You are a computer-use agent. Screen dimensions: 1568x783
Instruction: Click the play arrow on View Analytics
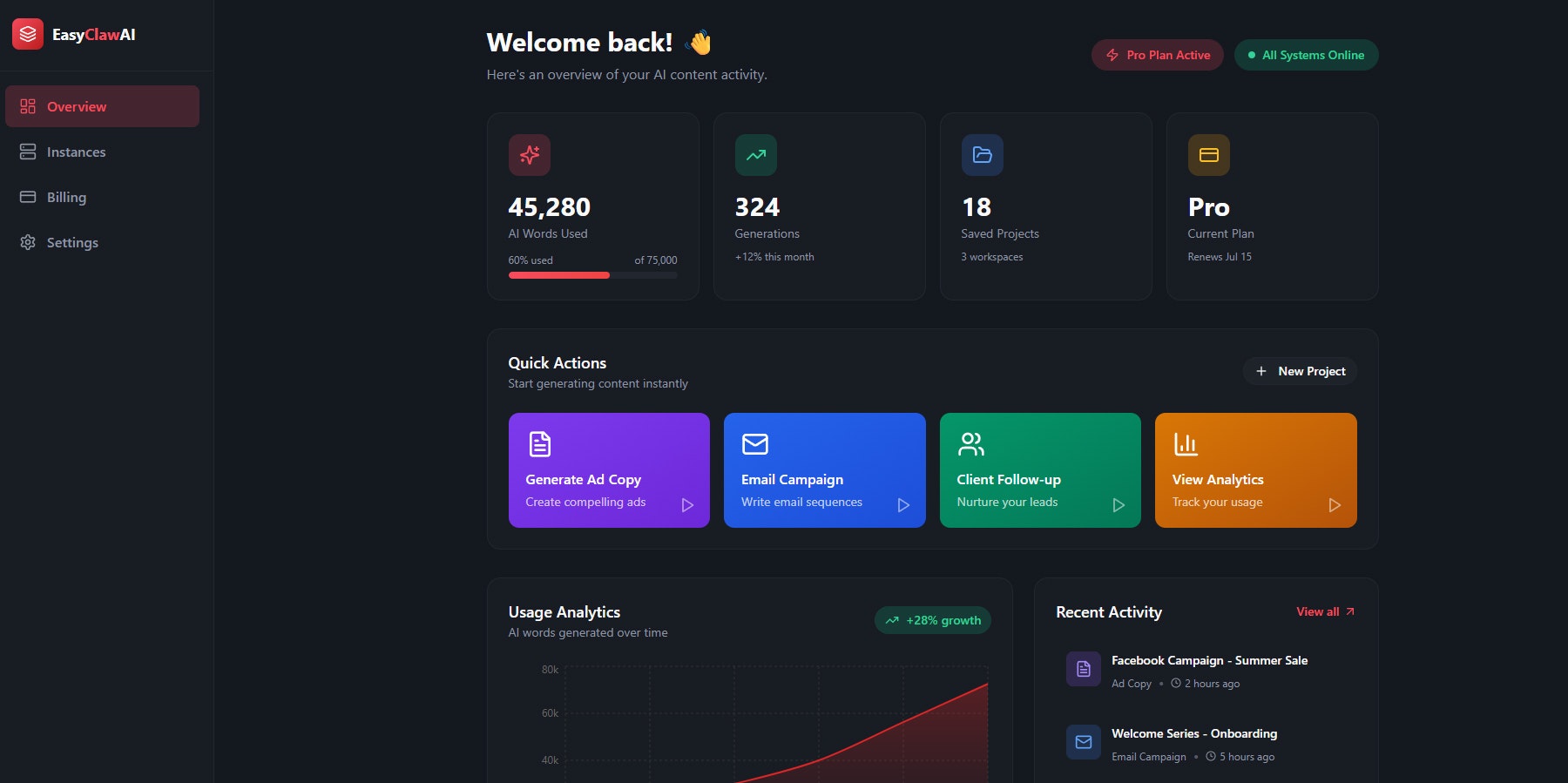pos(1335,505)
